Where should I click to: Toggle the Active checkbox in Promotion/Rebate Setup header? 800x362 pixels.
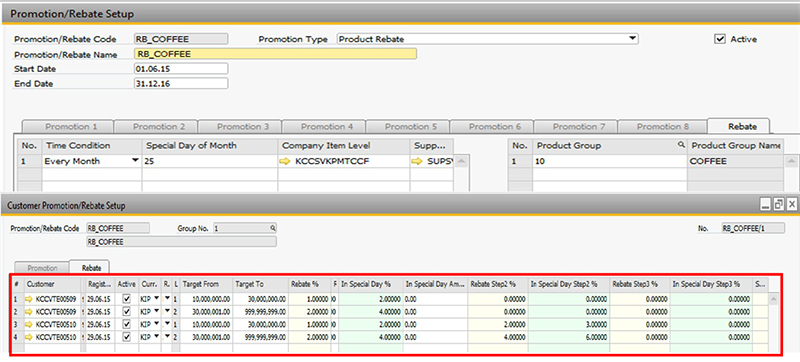tap(720, 39)
